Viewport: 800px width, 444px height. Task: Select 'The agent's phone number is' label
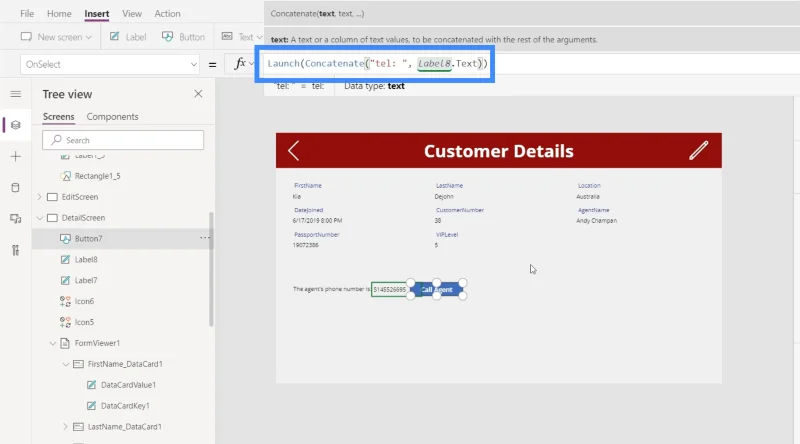[332, 289]
